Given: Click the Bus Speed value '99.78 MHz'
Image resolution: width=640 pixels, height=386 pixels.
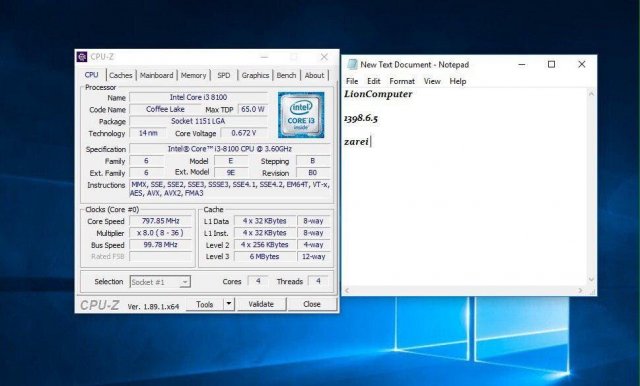Looking at the screenshot, I should tap(160, 245).
